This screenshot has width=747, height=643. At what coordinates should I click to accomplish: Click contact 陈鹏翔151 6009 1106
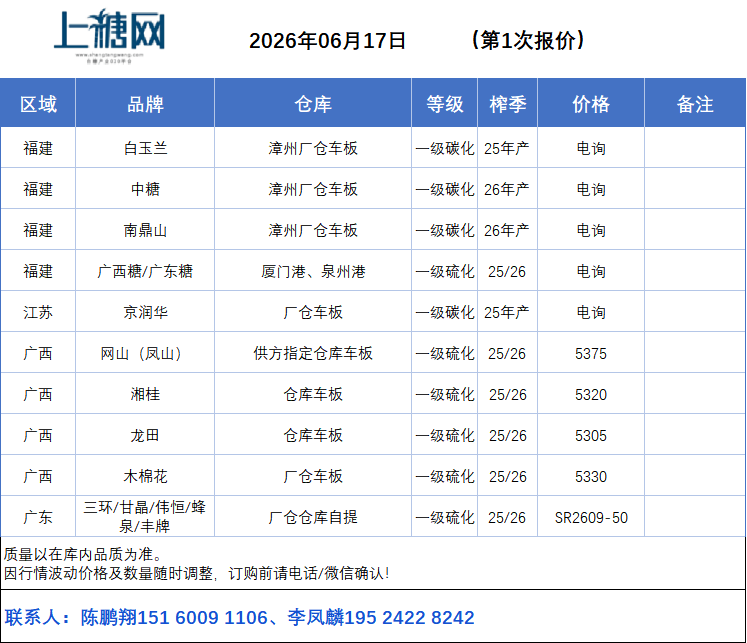[174, 618]
